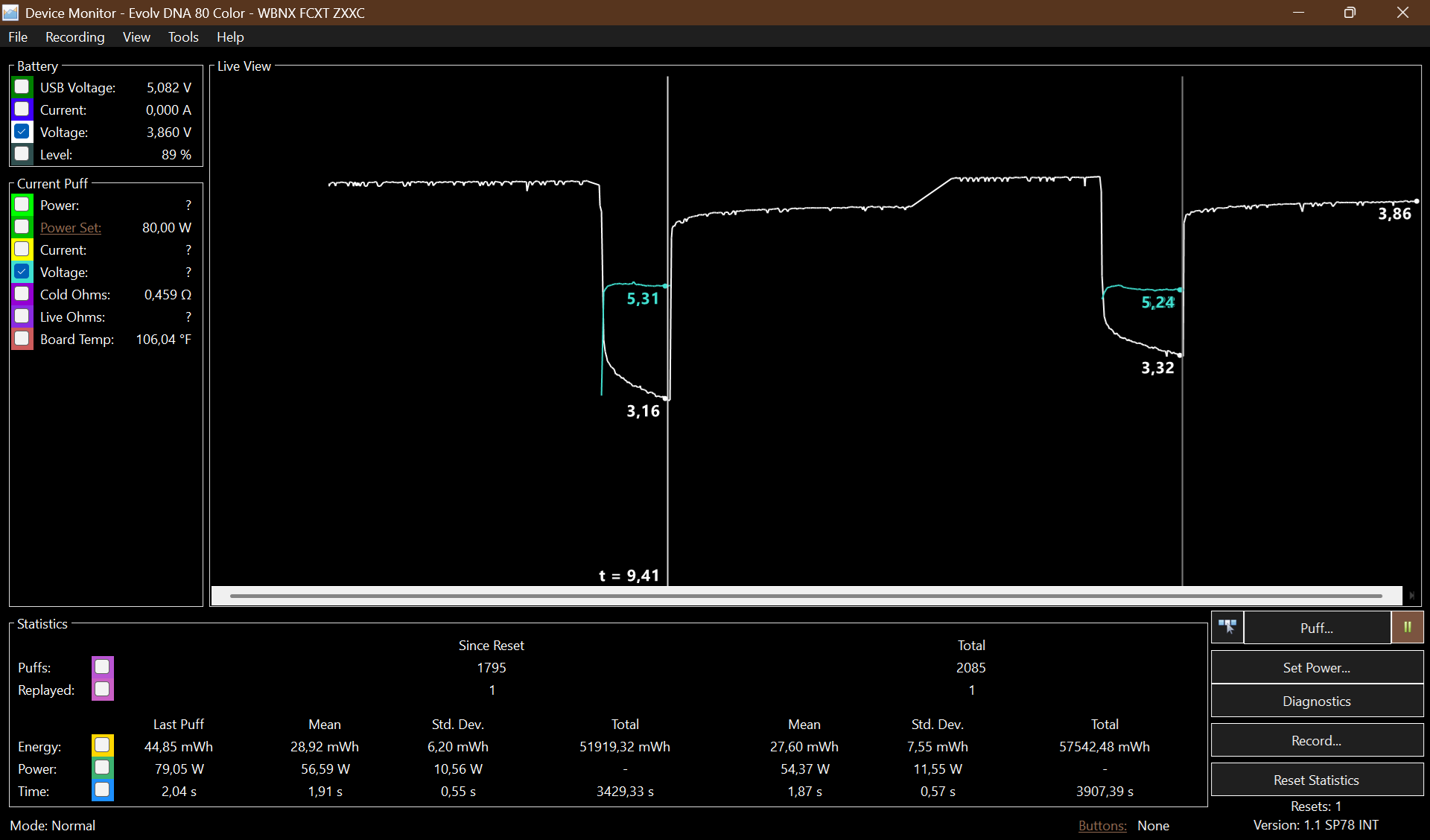Open the Puff... options button
The width and height of the screenshot is (1430, 840).
click(x=1317, y=627)
